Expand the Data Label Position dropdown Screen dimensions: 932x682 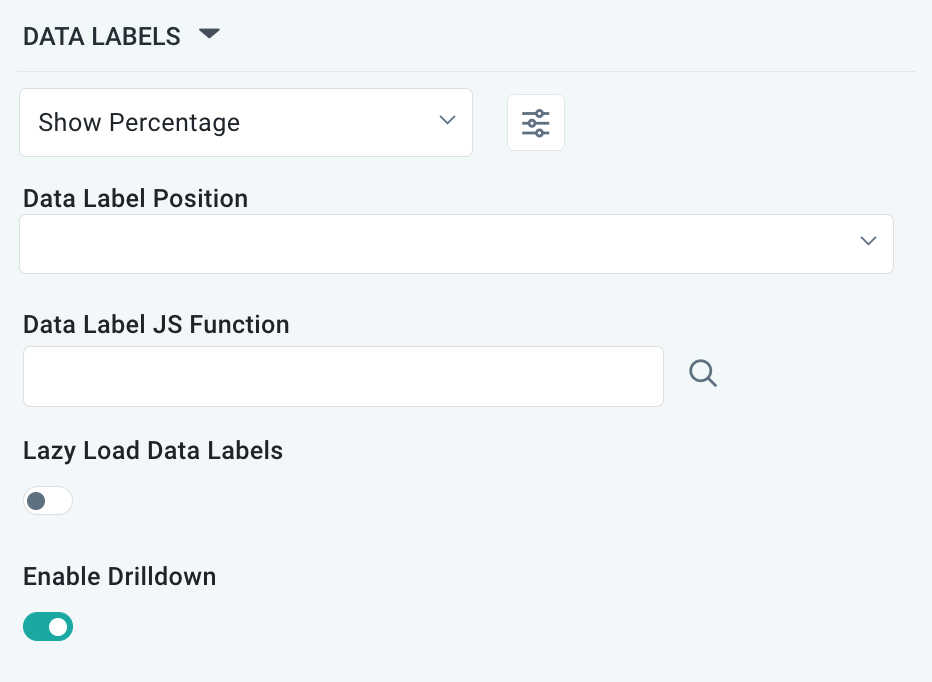455,244
